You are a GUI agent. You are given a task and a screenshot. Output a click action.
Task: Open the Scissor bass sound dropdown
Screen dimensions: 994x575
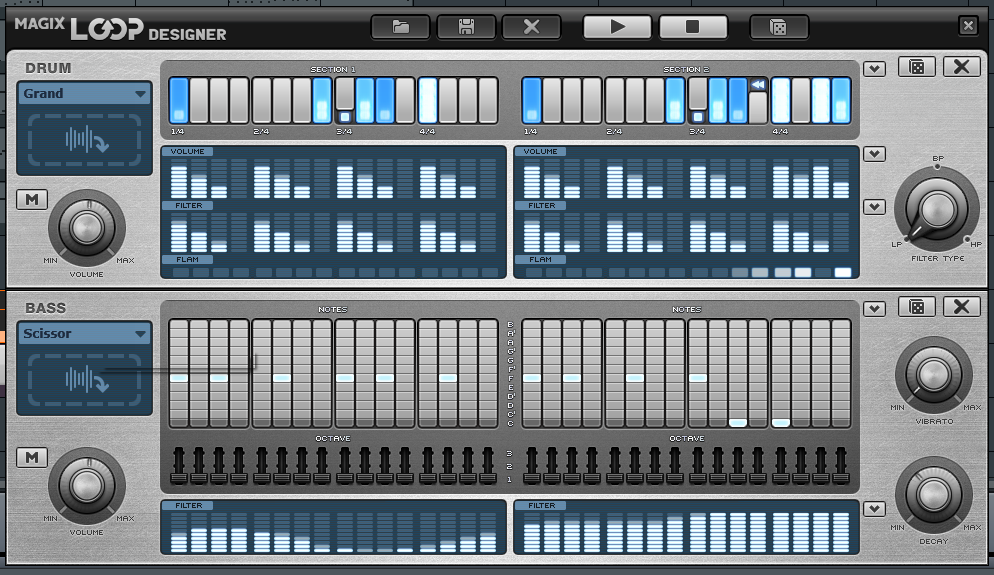(x=84, y=334)
